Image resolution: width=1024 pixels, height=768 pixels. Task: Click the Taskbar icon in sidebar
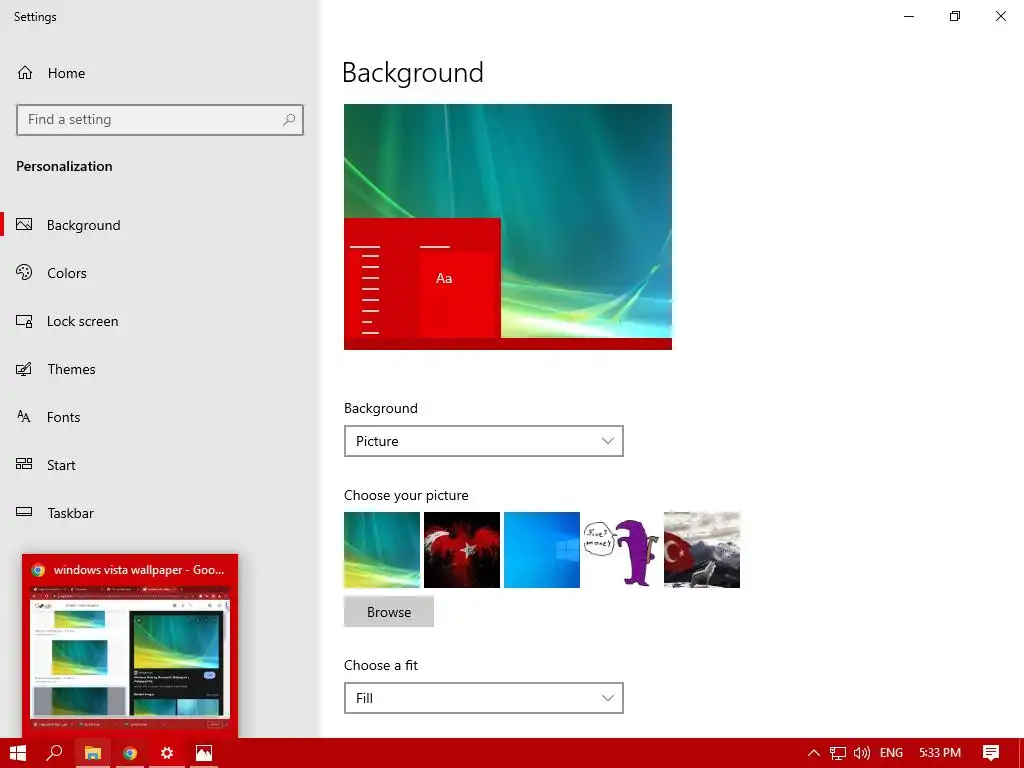click(x=24, y=512)
